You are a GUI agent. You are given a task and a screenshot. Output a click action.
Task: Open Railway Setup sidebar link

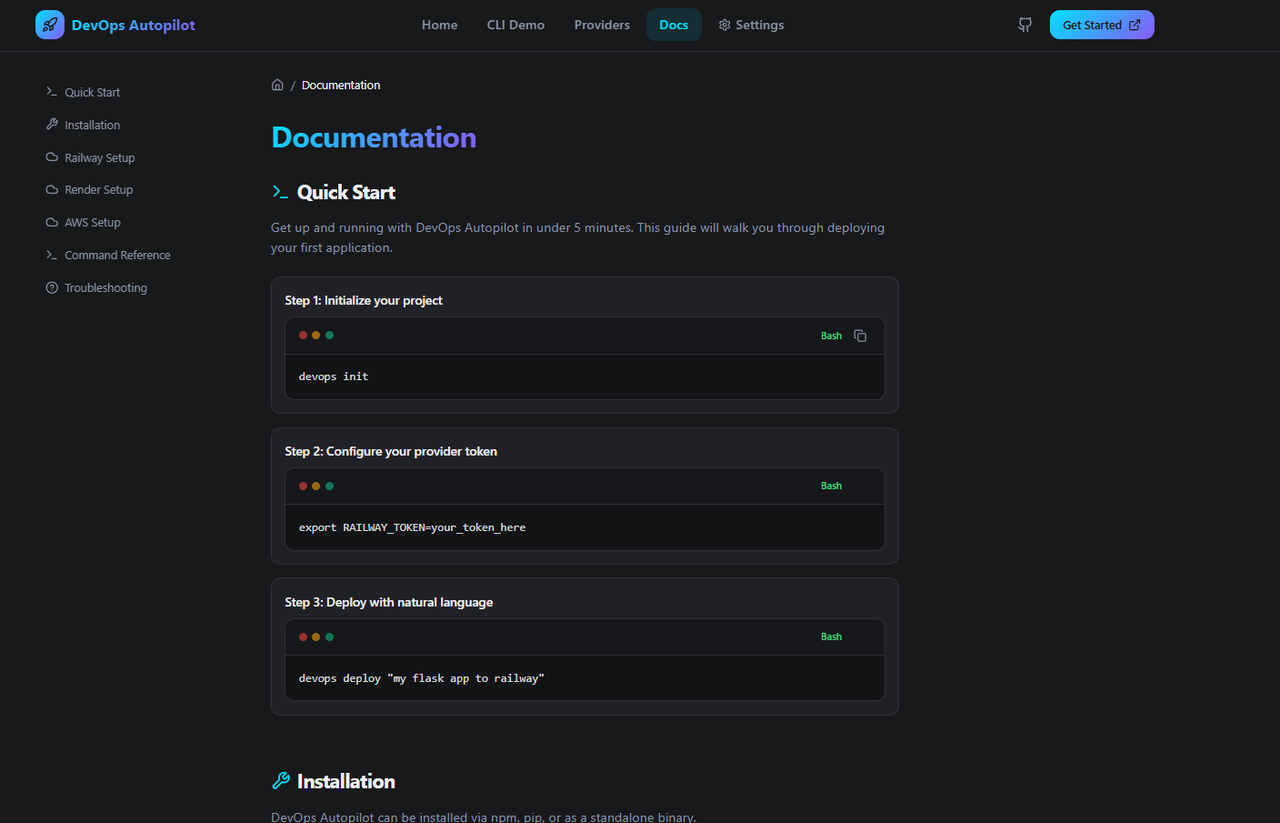(x=100, y=158)
